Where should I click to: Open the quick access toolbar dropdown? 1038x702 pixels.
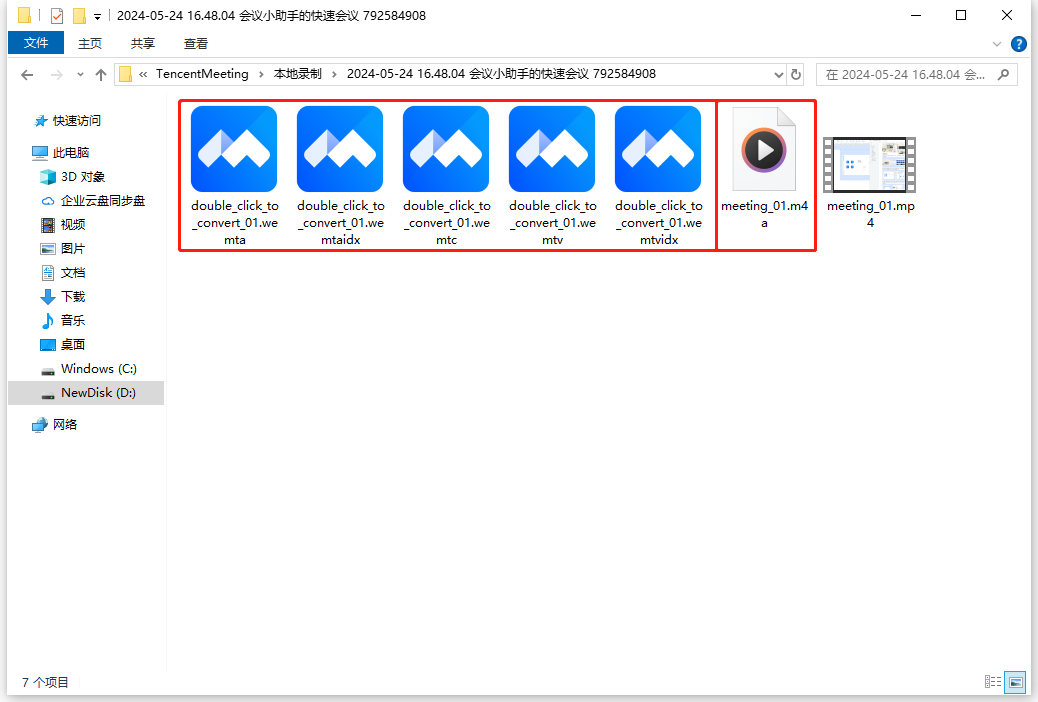[97, 16]
